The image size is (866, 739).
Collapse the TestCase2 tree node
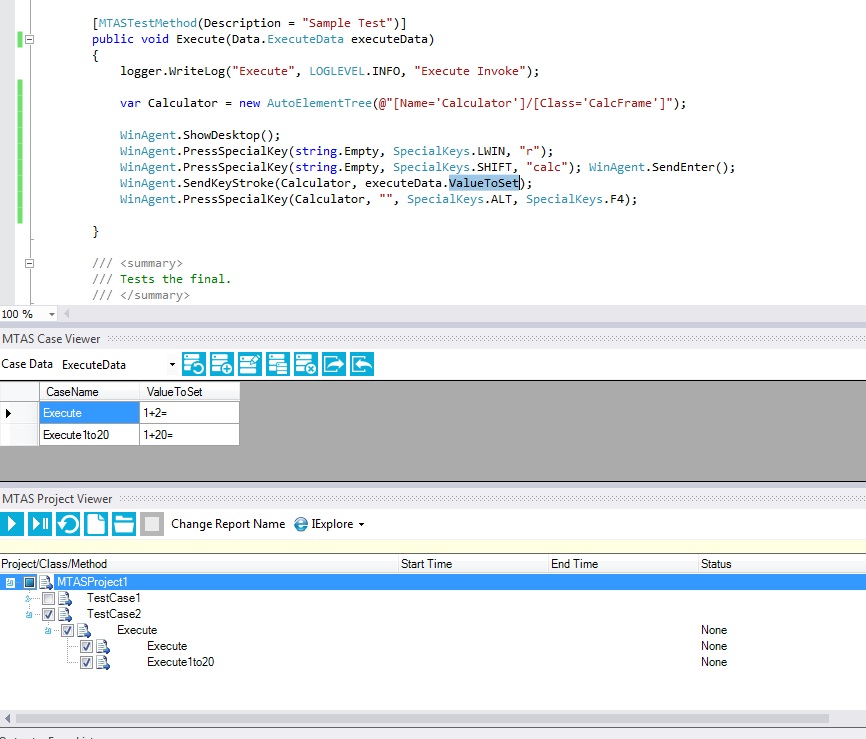coord(29,614)
